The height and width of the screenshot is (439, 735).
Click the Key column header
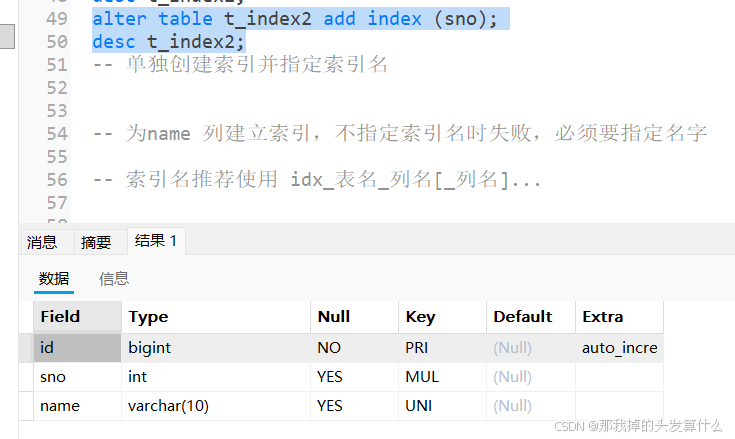442,317
